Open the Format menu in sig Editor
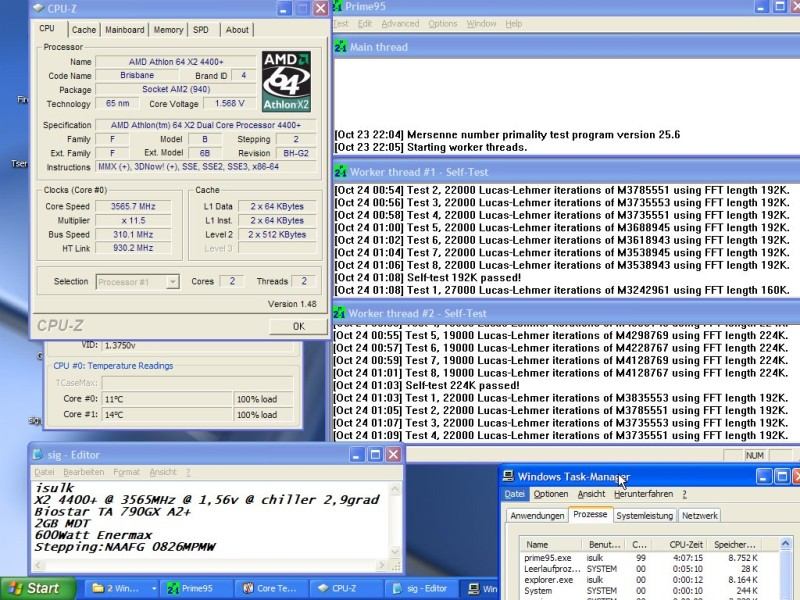 coord(127,472)
